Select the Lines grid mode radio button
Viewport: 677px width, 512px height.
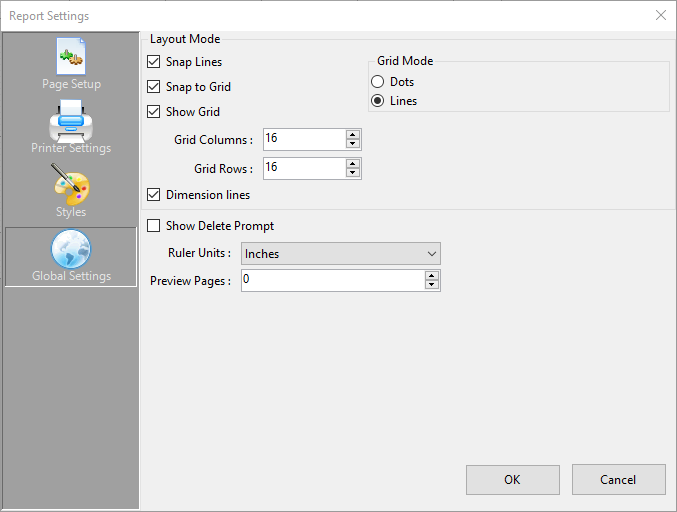click(x=377, y=101)
